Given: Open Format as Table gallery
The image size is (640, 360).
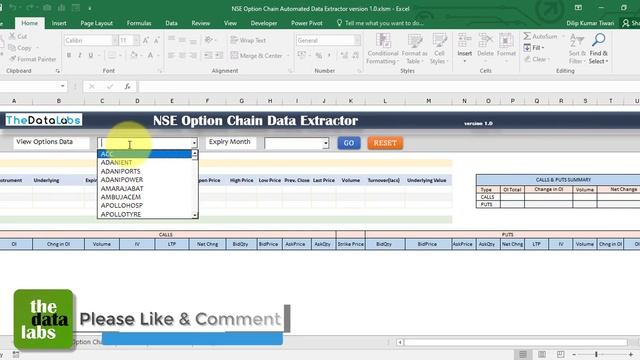Looking at the screenshot, I should coord(414,49).
